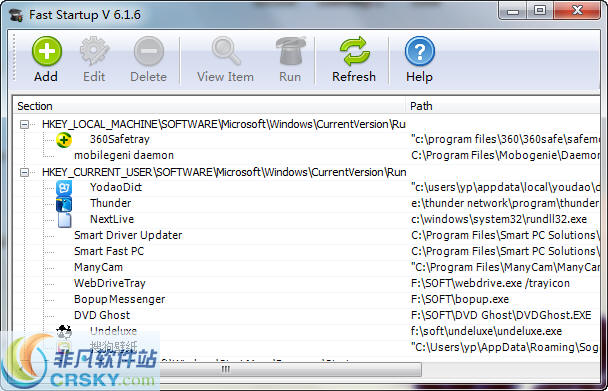This screenshot has height=391, width=608.
Task: Select the mobilegeni daemon entry
Action: [124, 155]
